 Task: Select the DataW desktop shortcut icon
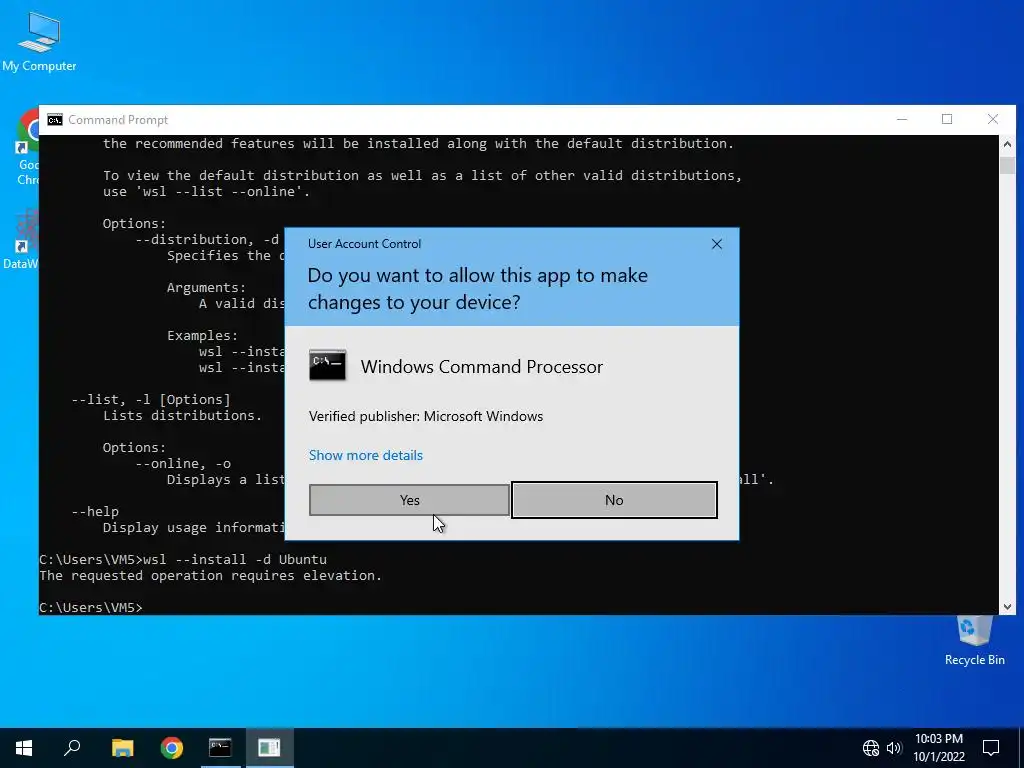point(26,239)
